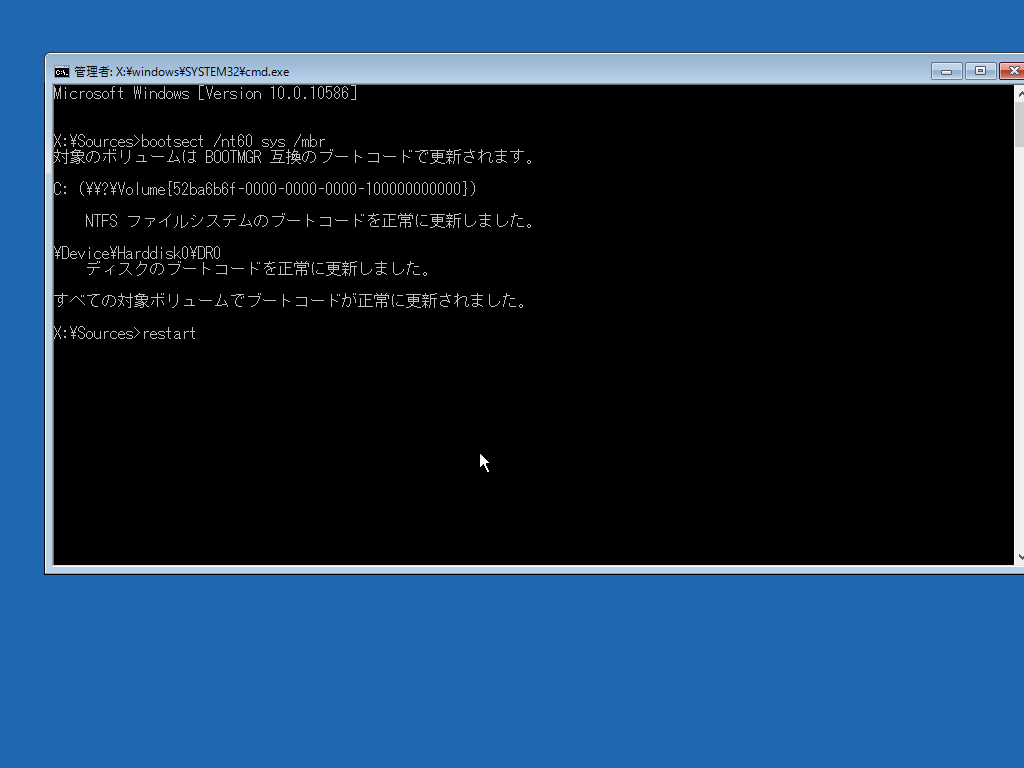The image size is (1024, 768).
Task: Close the cmd.exe window
Action: [x=1012, y=71]
